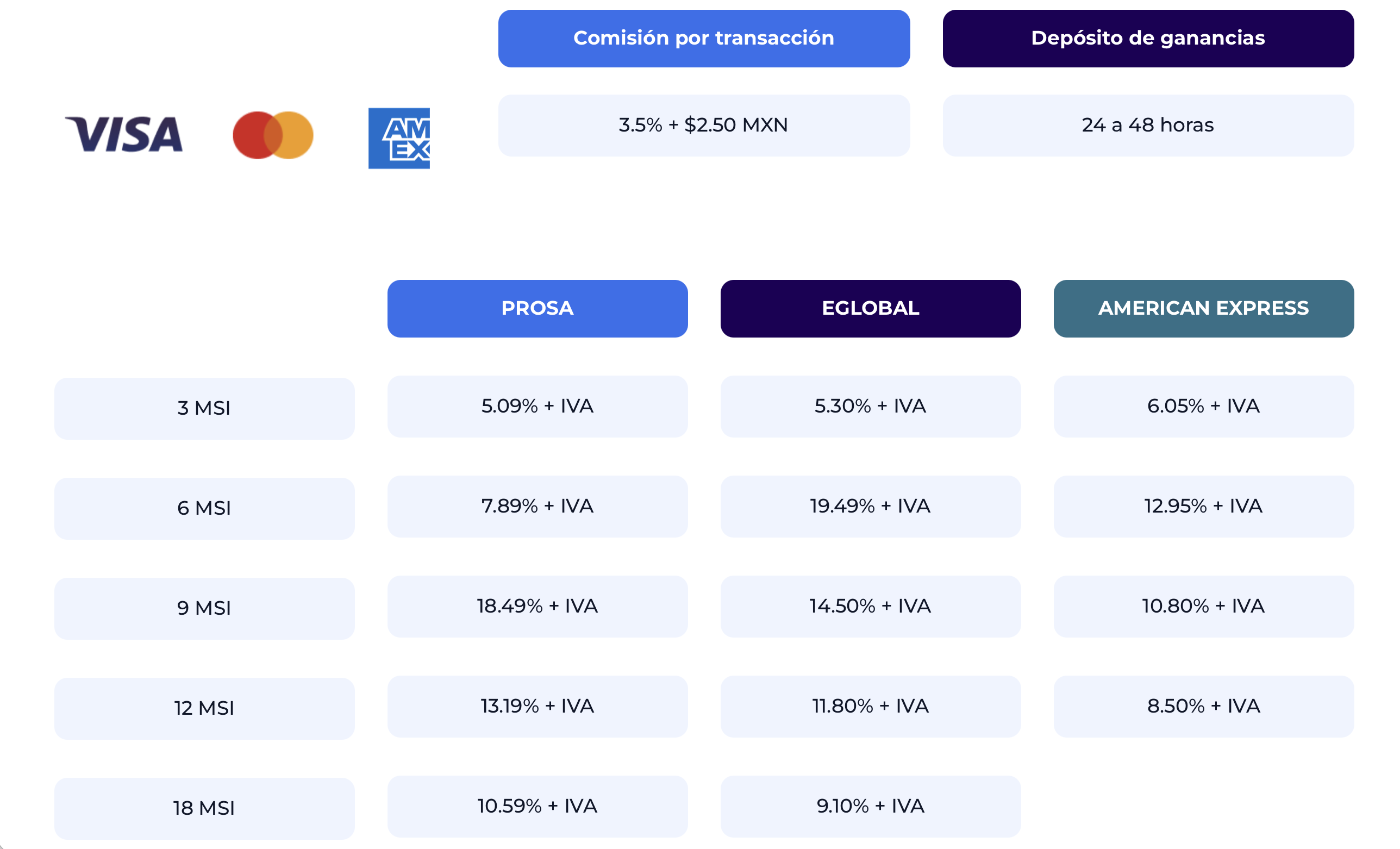This screenshot has height=849, width=1400.
Task: Select the 9.10% + IVA EGLOBAL cell
Action: (x=870, y=806)
